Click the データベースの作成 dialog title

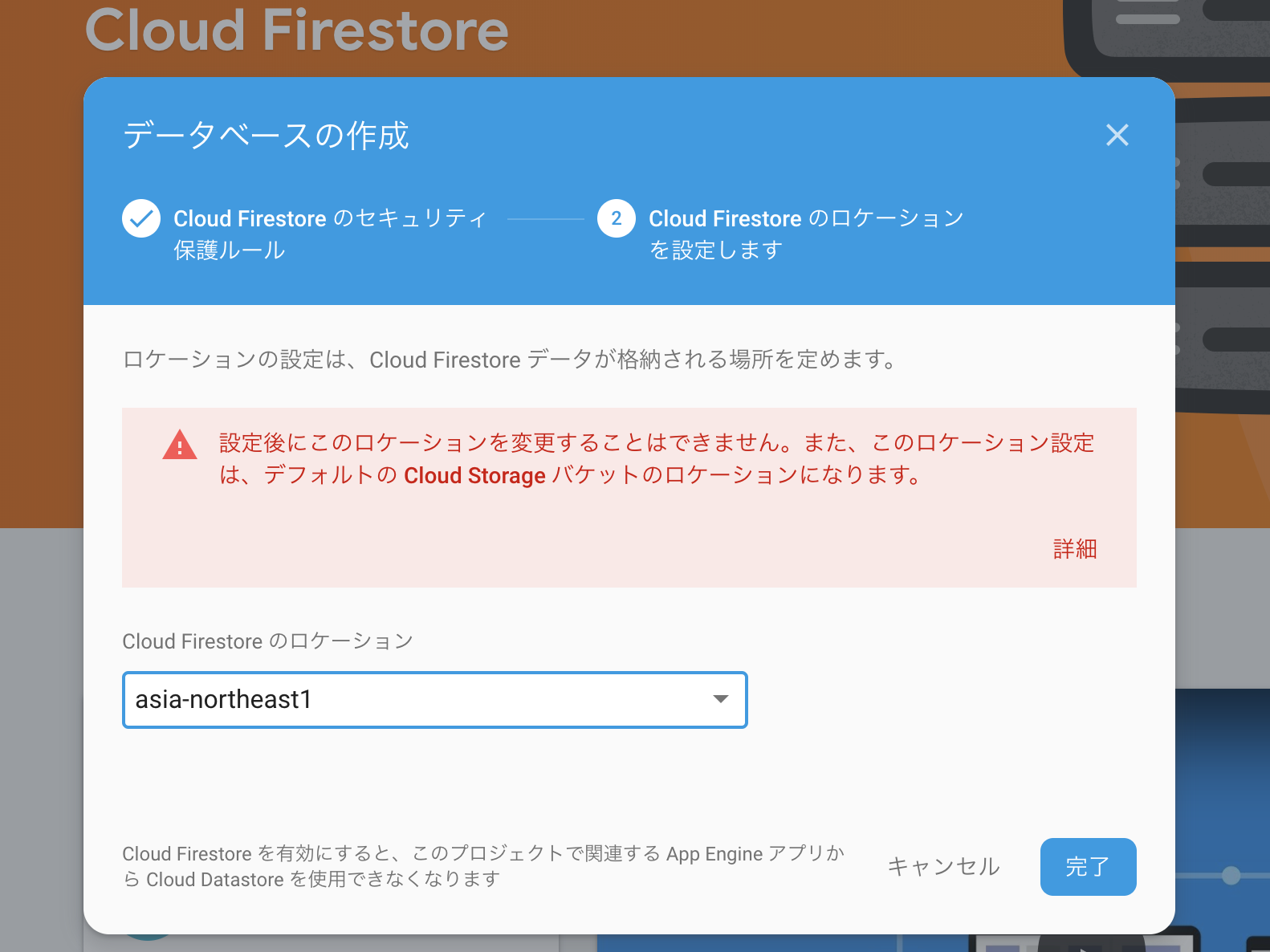point(266,135)
